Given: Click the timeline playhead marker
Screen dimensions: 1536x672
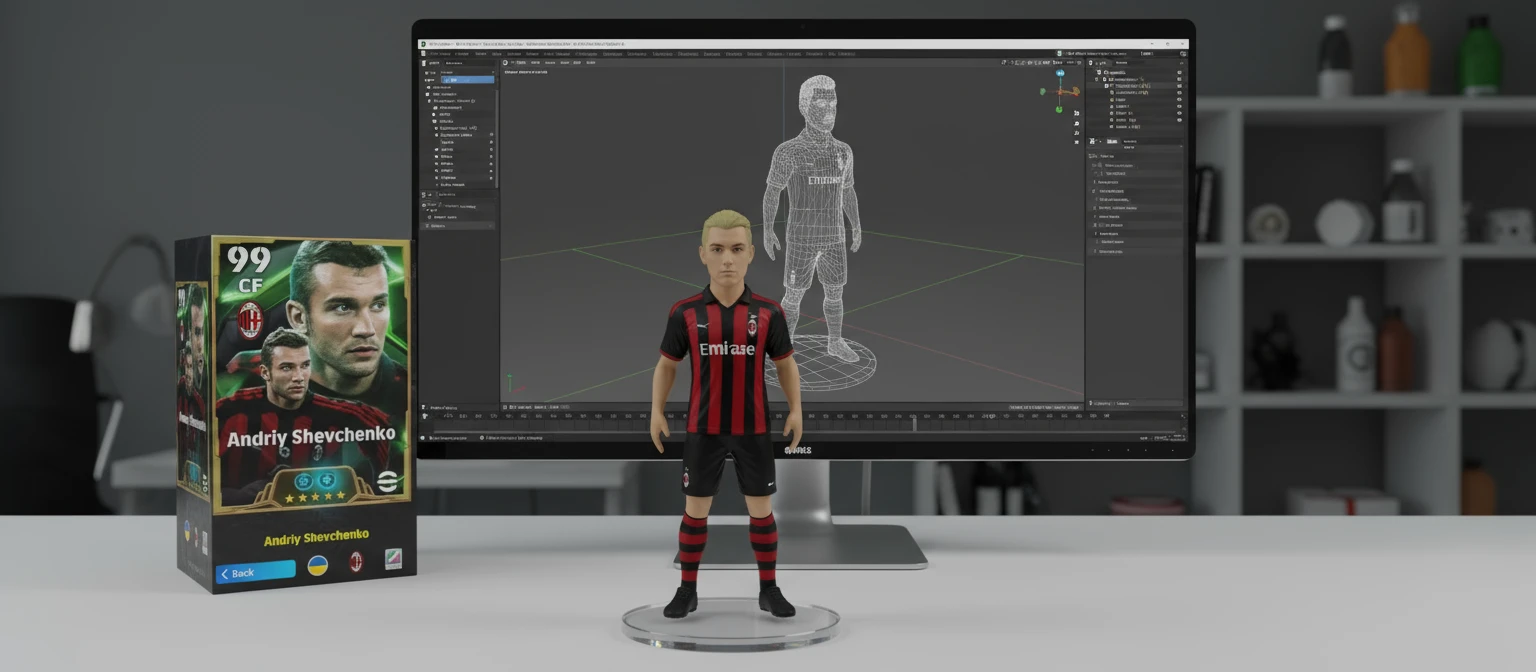Looking at the screenshot, I should coord(915,424).
